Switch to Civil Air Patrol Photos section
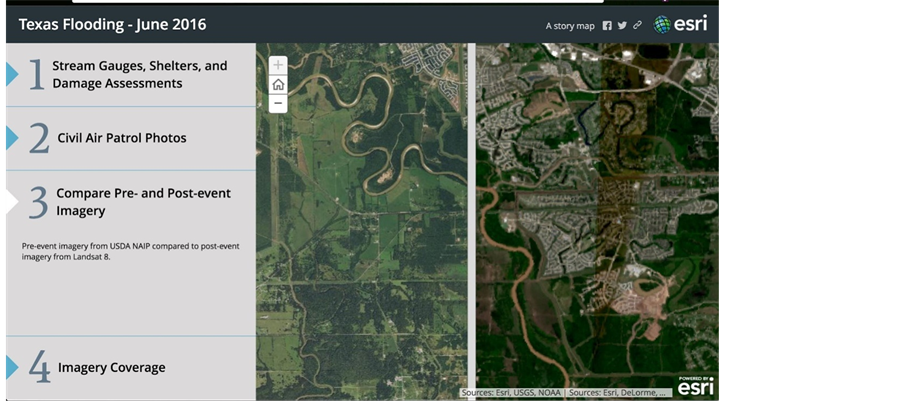The image size is (903, 401). [121, 138]
